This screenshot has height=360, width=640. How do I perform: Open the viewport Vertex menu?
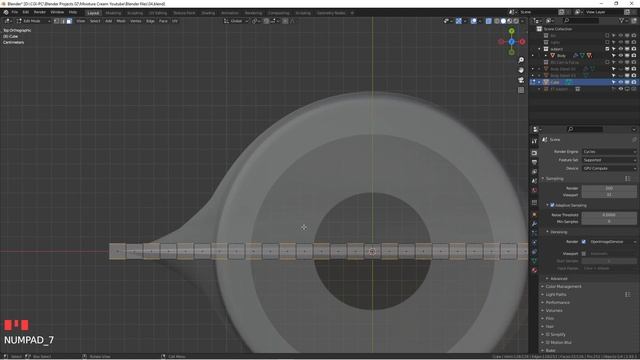[x=136, y=21]
